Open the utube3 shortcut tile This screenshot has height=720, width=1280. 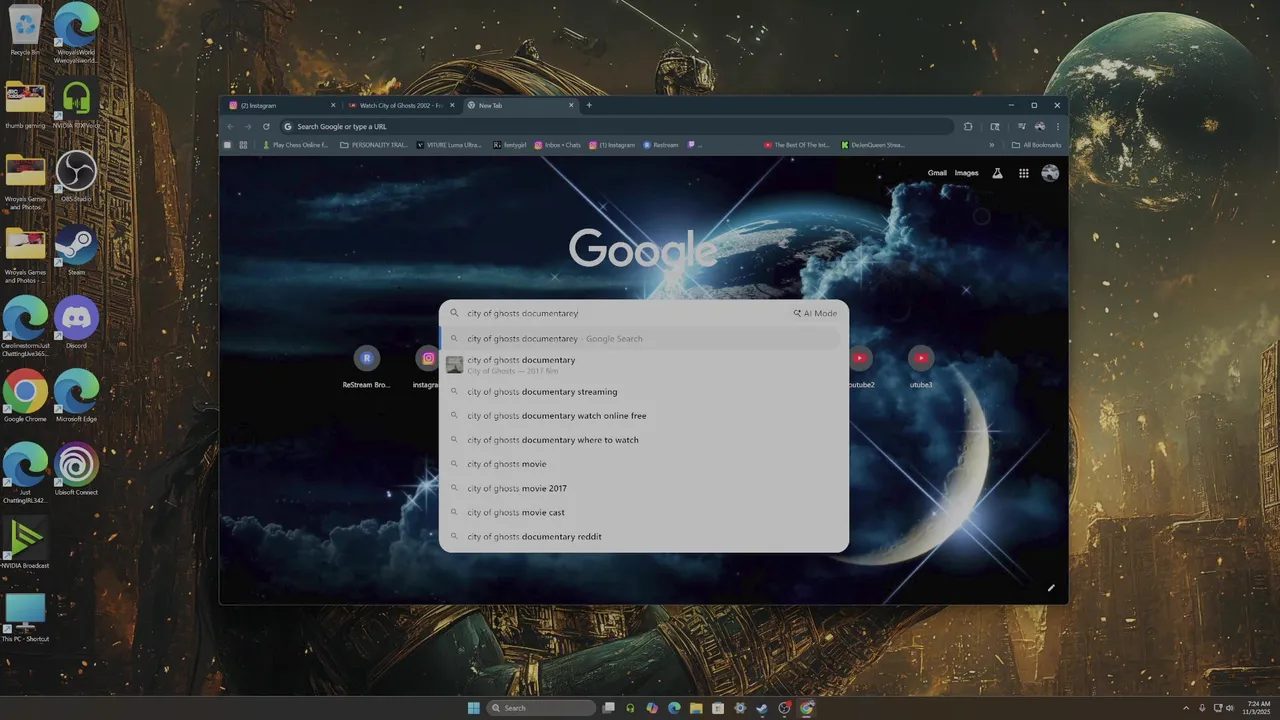(x=921, y=366)
